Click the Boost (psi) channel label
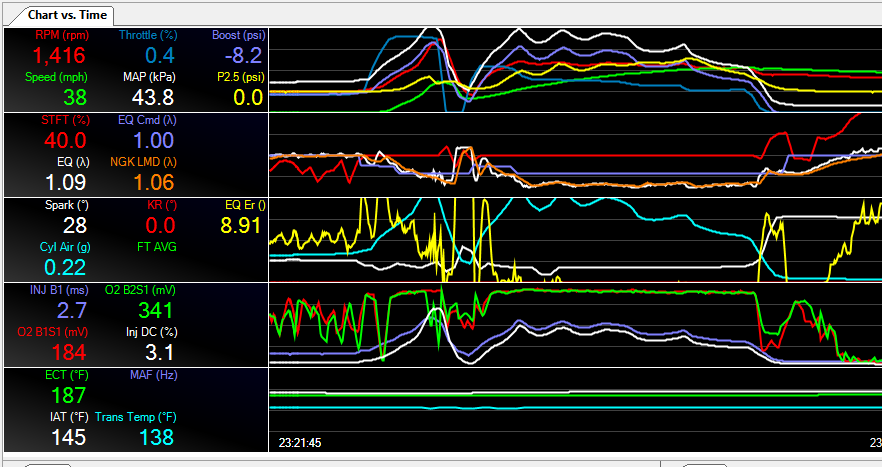 click(237, 35)
